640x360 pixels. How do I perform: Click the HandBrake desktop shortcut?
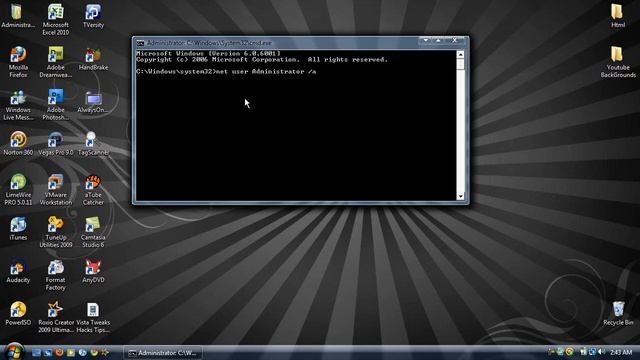click(93, 59)
